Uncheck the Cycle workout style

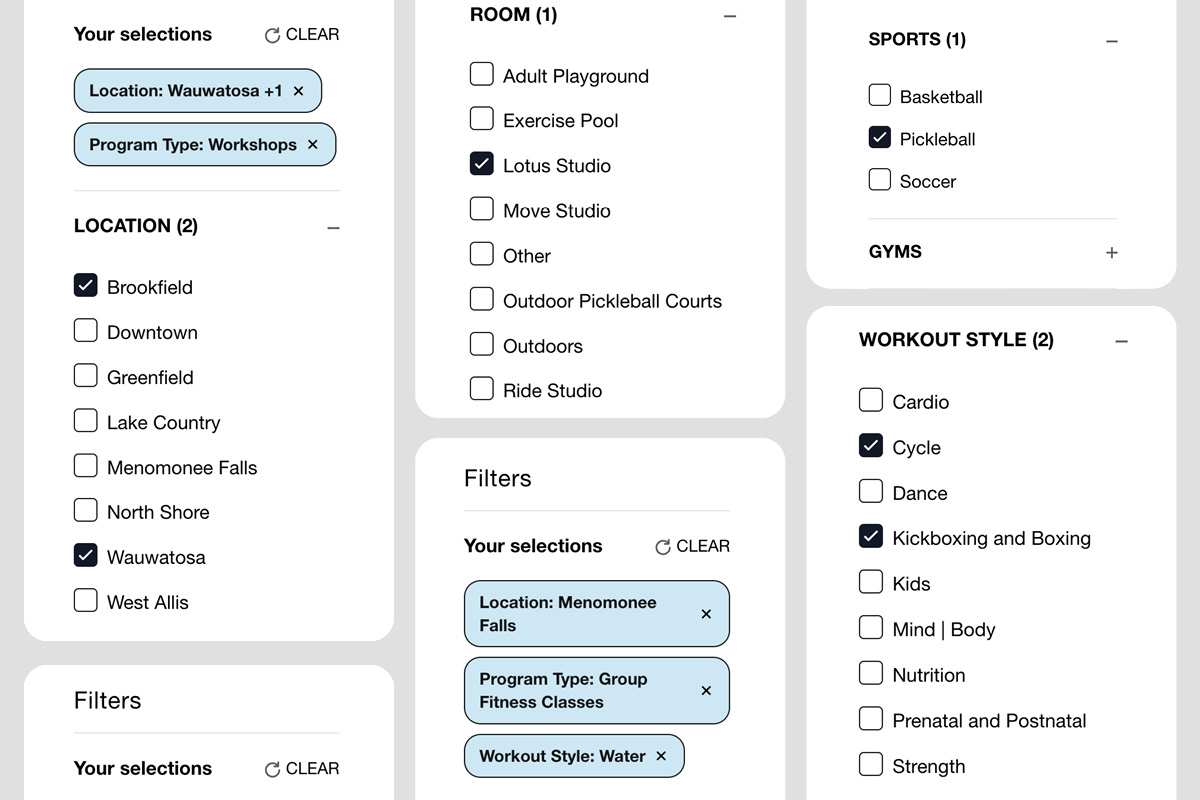871,446
